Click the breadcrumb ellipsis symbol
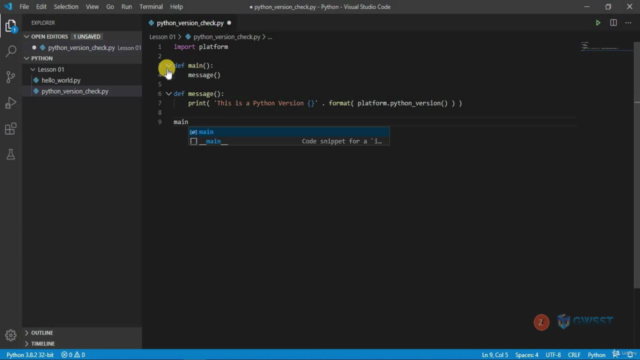Image resolution: width=640 pixels, height=360 pixels. coord(270,37)
